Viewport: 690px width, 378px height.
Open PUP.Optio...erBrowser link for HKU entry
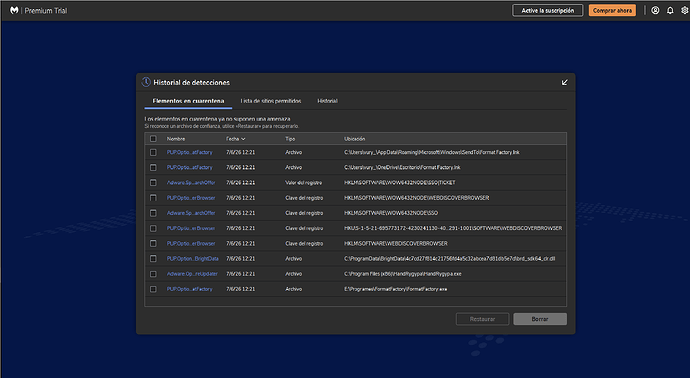click(x=191, y=228)
